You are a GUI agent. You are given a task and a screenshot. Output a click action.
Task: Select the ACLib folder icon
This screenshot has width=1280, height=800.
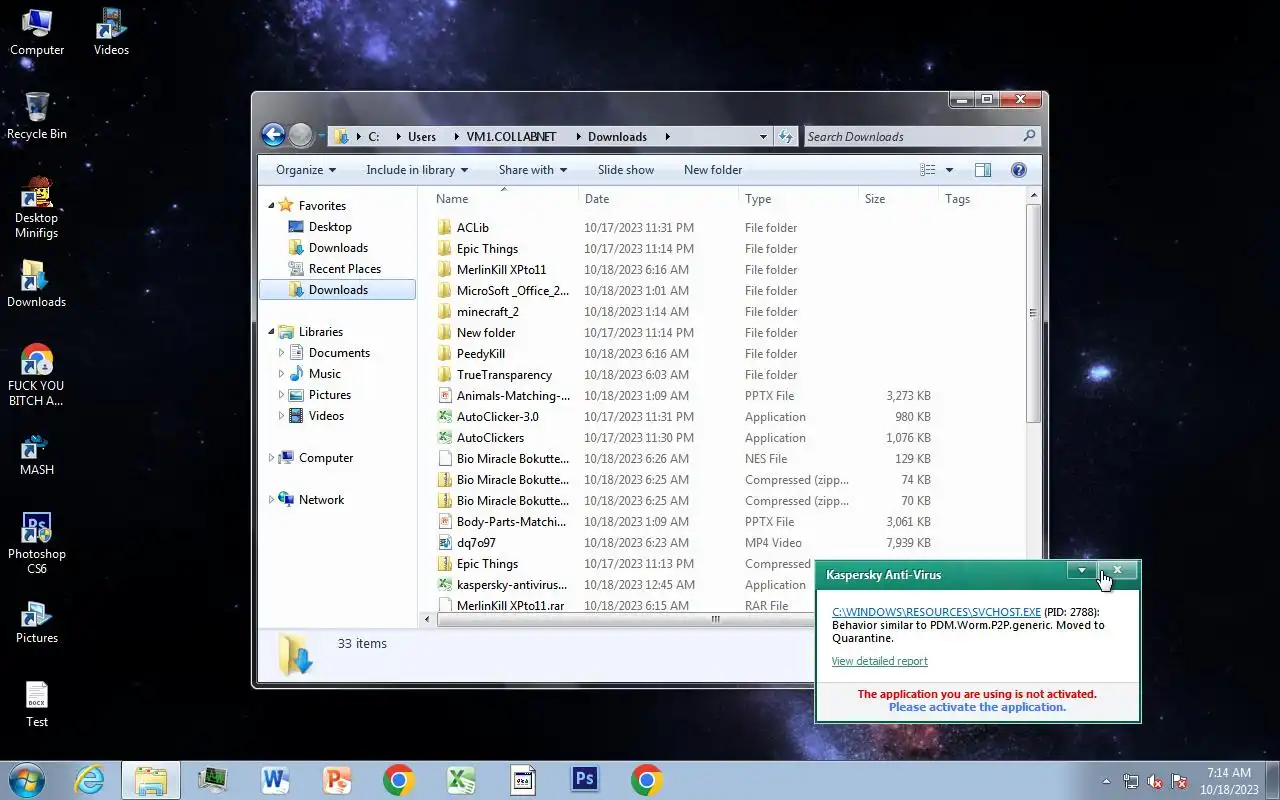[446, 228]
